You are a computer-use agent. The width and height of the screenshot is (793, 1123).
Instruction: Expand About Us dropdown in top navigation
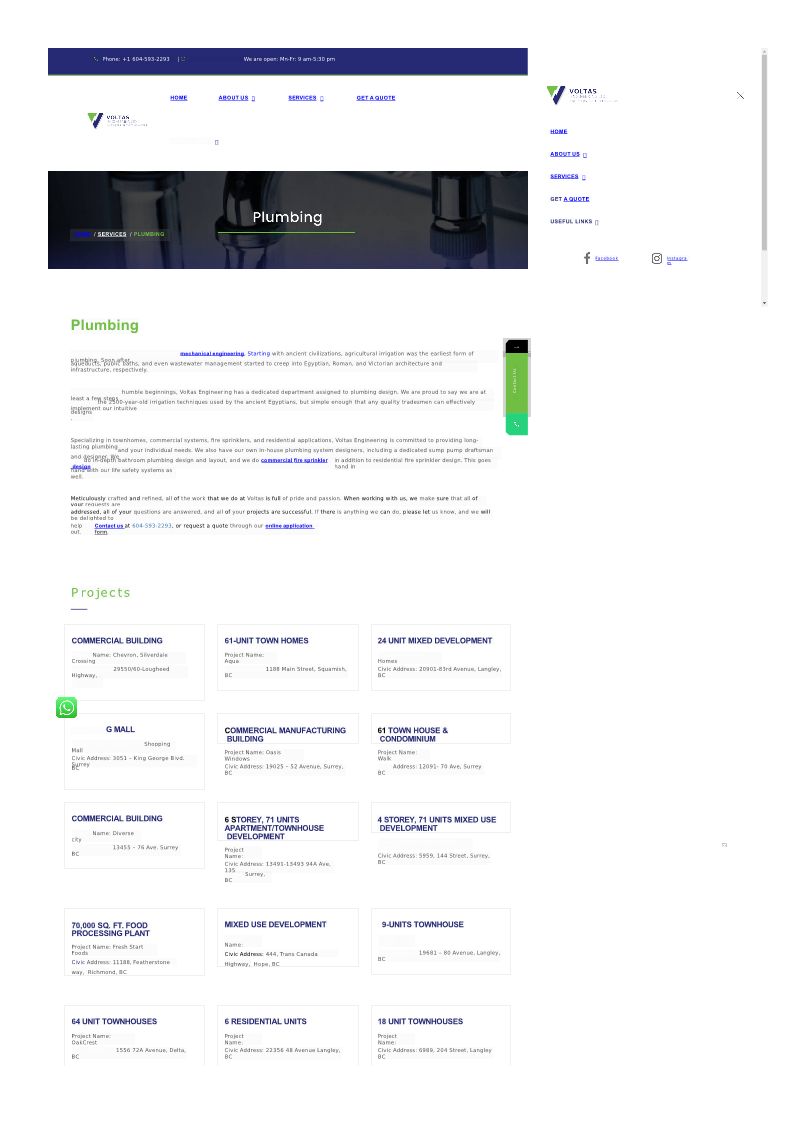click(253, 98)
